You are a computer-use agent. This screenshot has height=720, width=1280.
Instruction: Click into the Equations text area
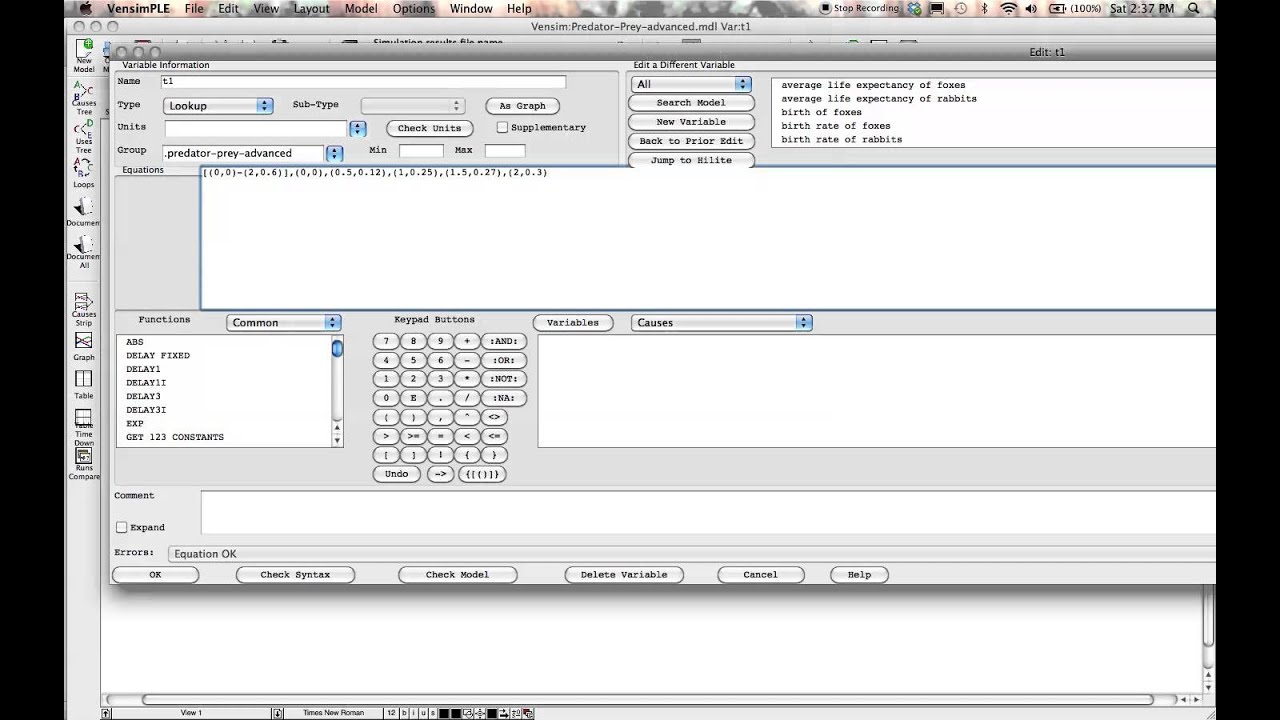[708, 238]
